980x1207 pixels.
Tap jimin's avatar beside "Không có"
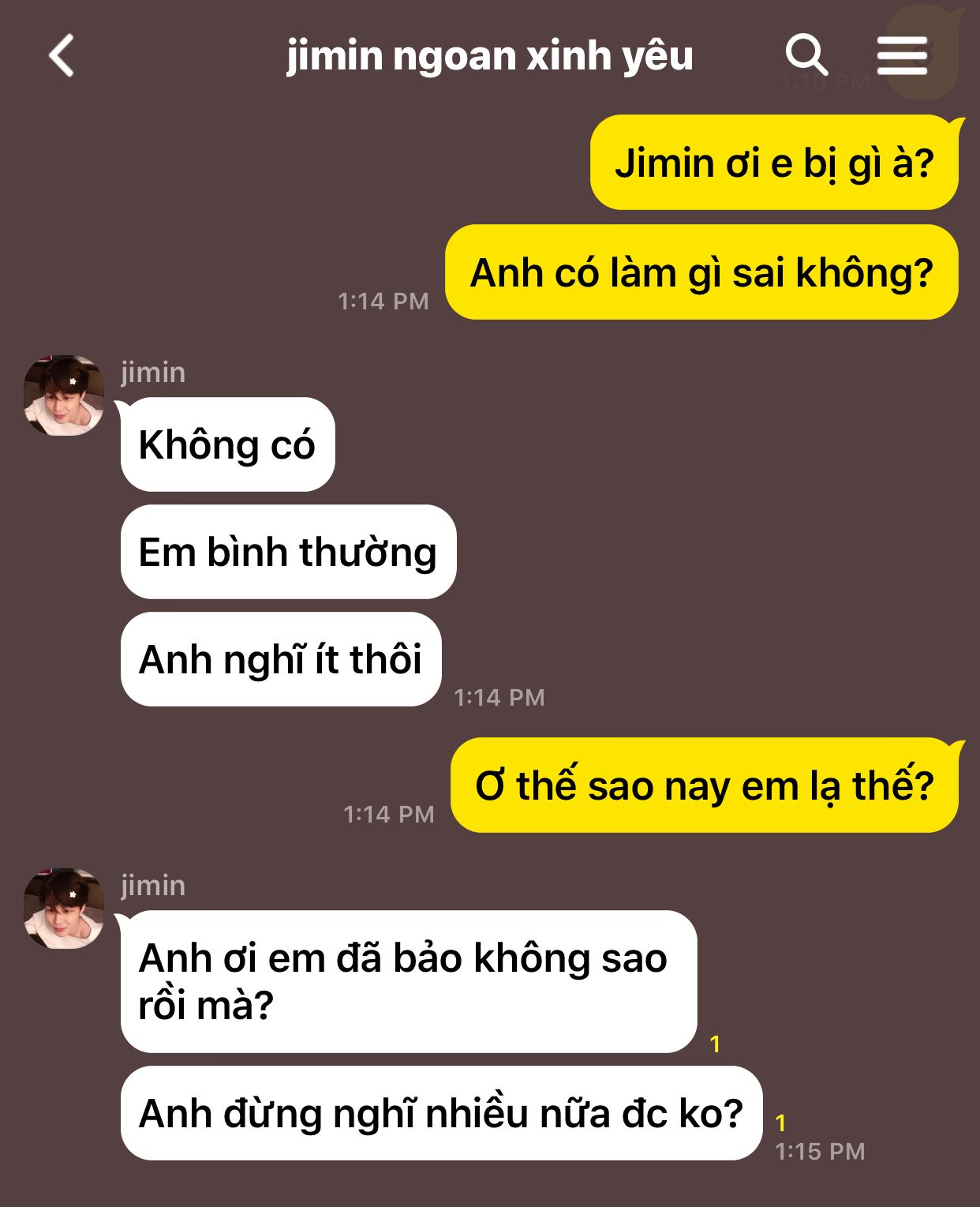64,395
